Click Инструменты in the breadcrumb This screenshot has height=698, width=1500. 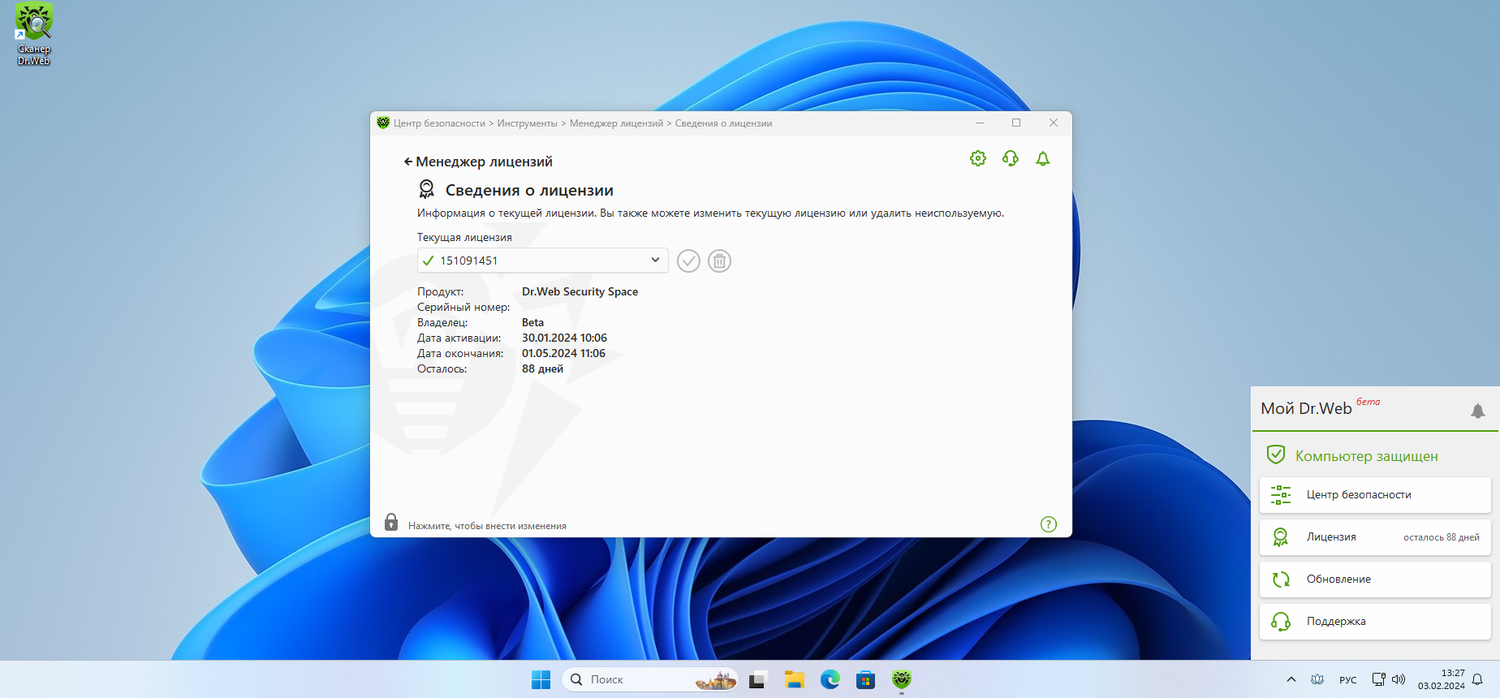[x=527, y=123]
